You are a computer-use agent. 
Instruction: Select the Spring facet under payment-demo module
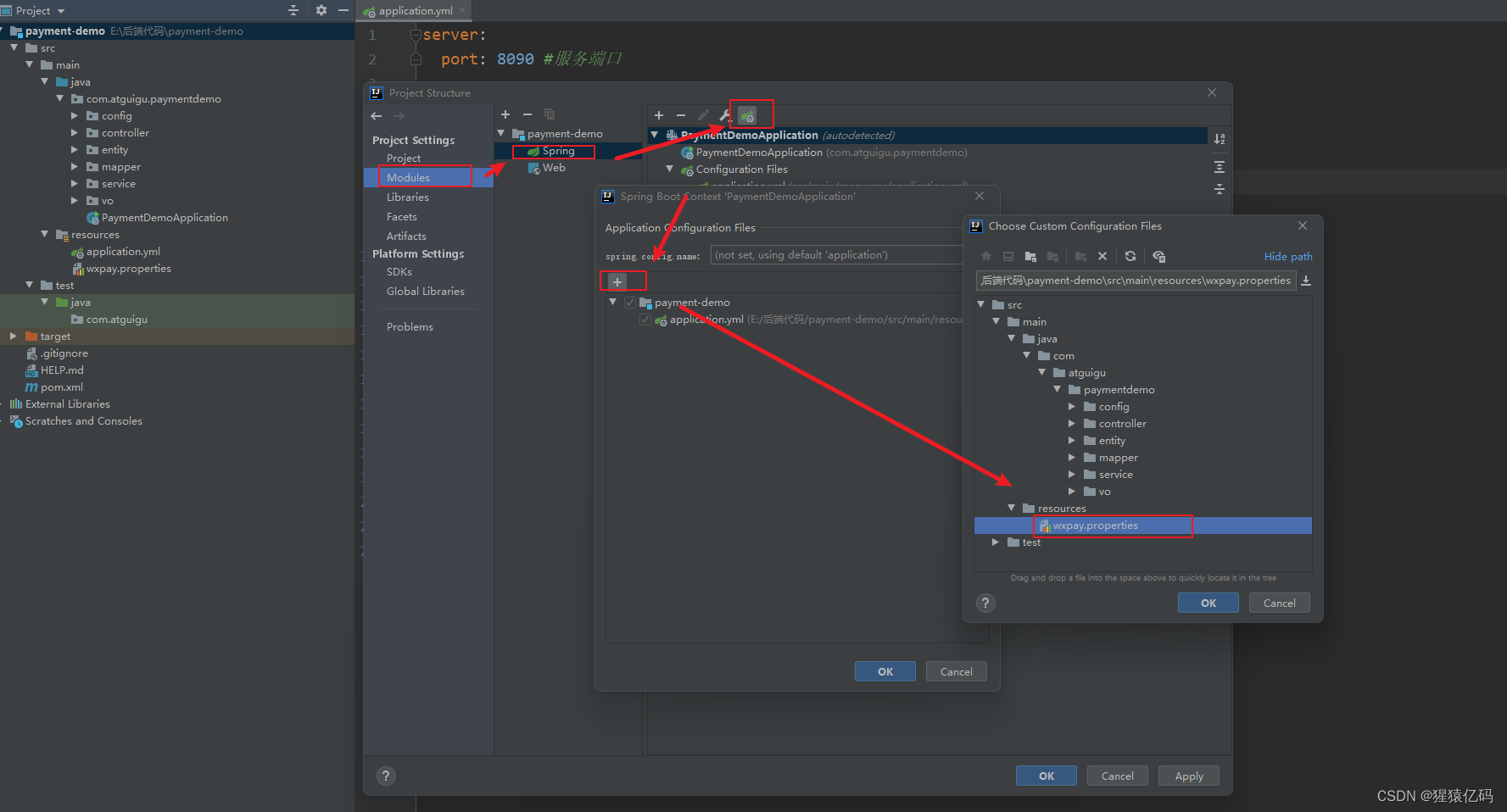click(558, 151)
